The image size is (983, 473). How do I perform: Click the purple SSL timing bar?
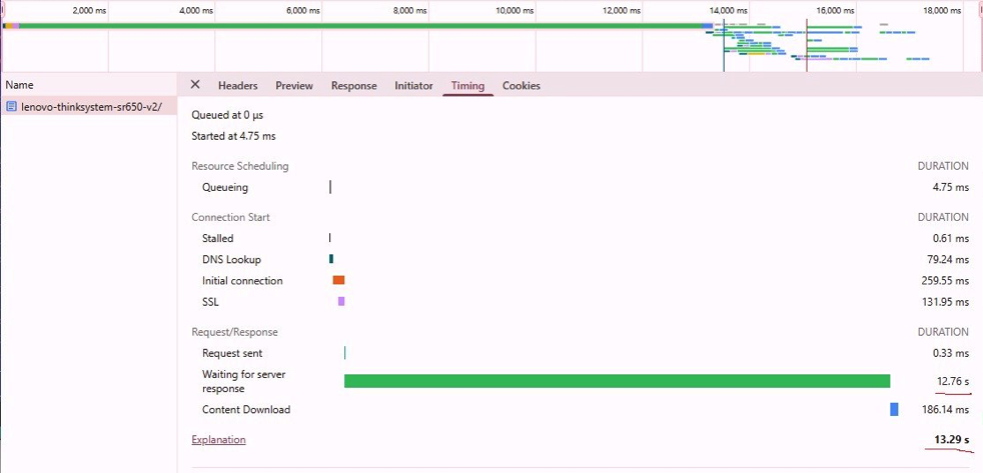tap(341, 301)
